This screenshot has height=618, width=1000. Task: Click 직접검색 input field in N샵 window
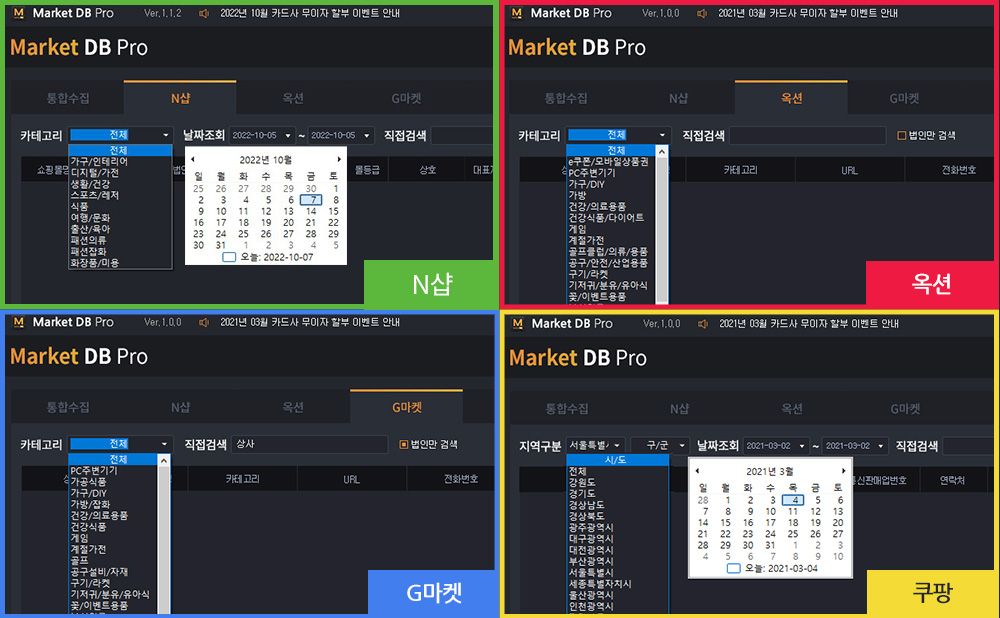coord(462,135)
